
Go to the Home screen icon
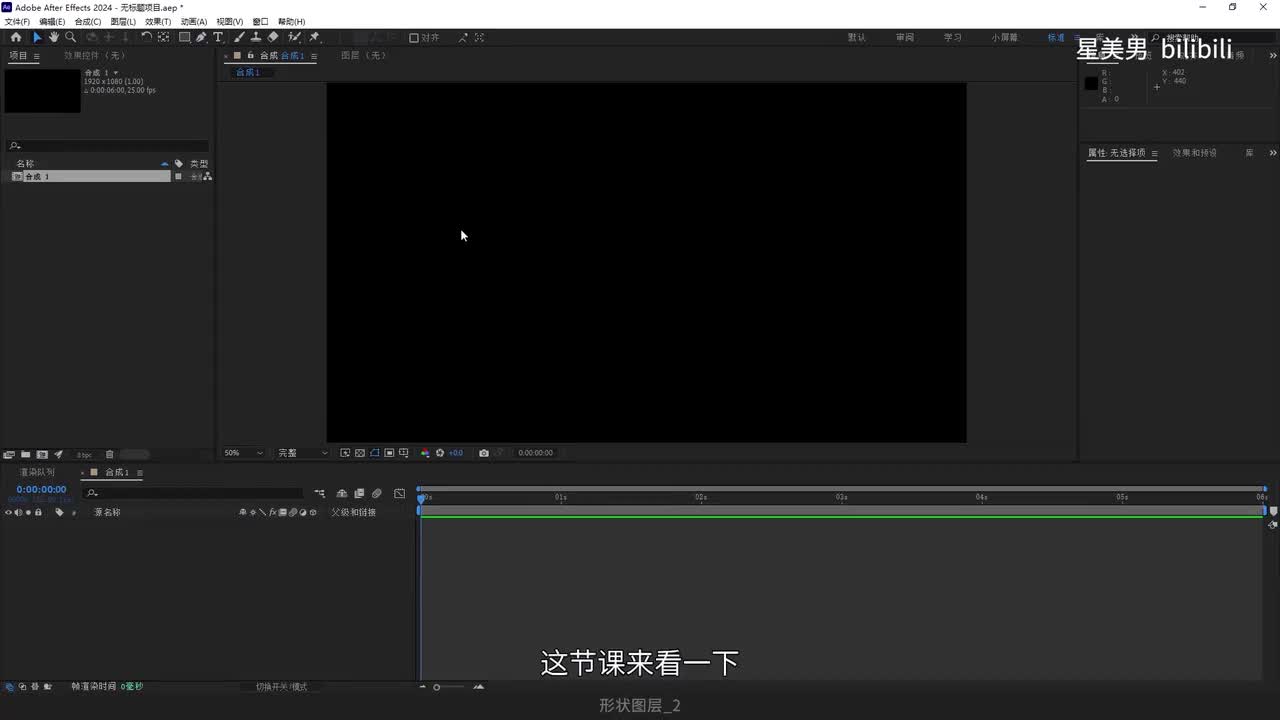click(15, 37)
